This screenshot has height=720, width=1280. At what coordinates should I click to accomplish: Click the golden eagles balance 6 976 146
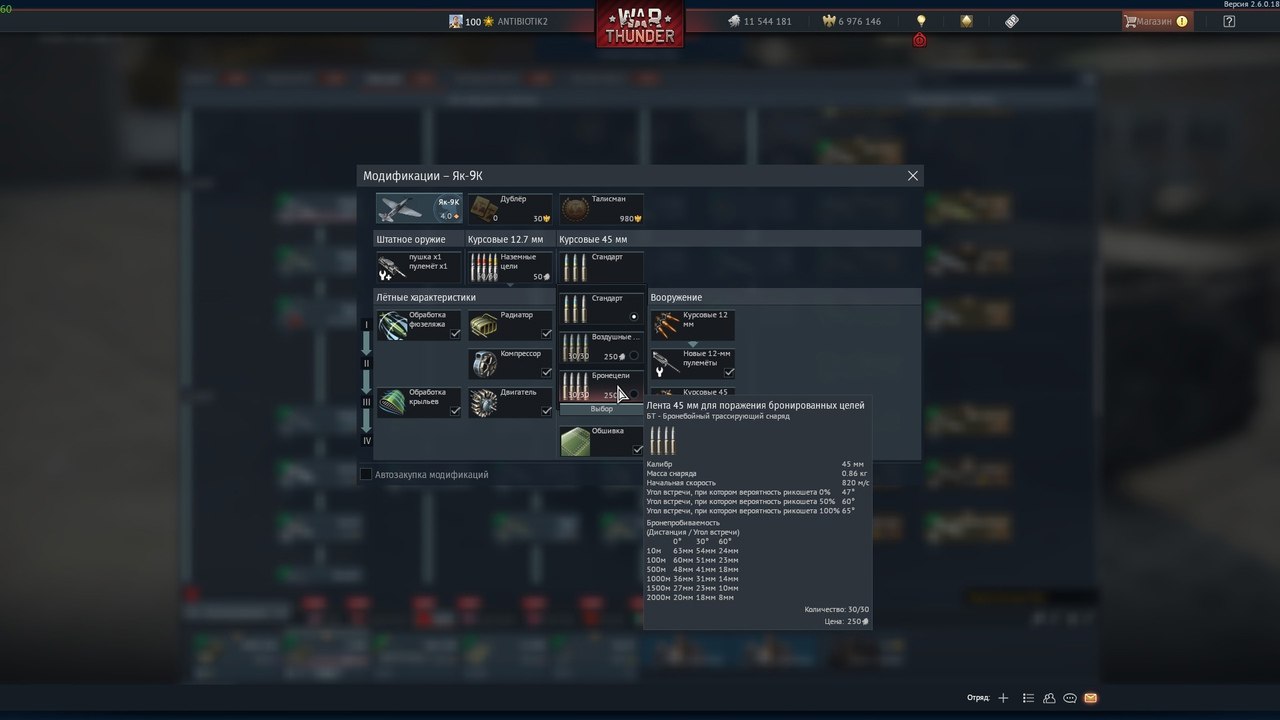click(851, 21)
